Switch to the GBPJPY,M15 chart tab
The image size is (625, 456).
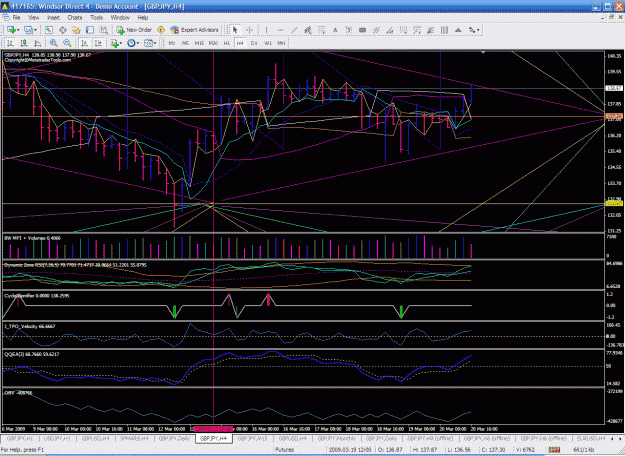pos(253,438)
